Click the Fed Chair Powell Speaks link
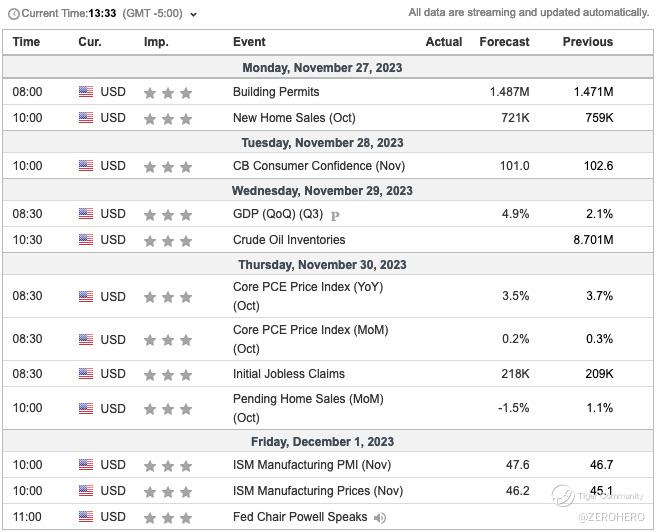Image resolution: width=657 pixels, height=532 pixels. tap(300, 517)
